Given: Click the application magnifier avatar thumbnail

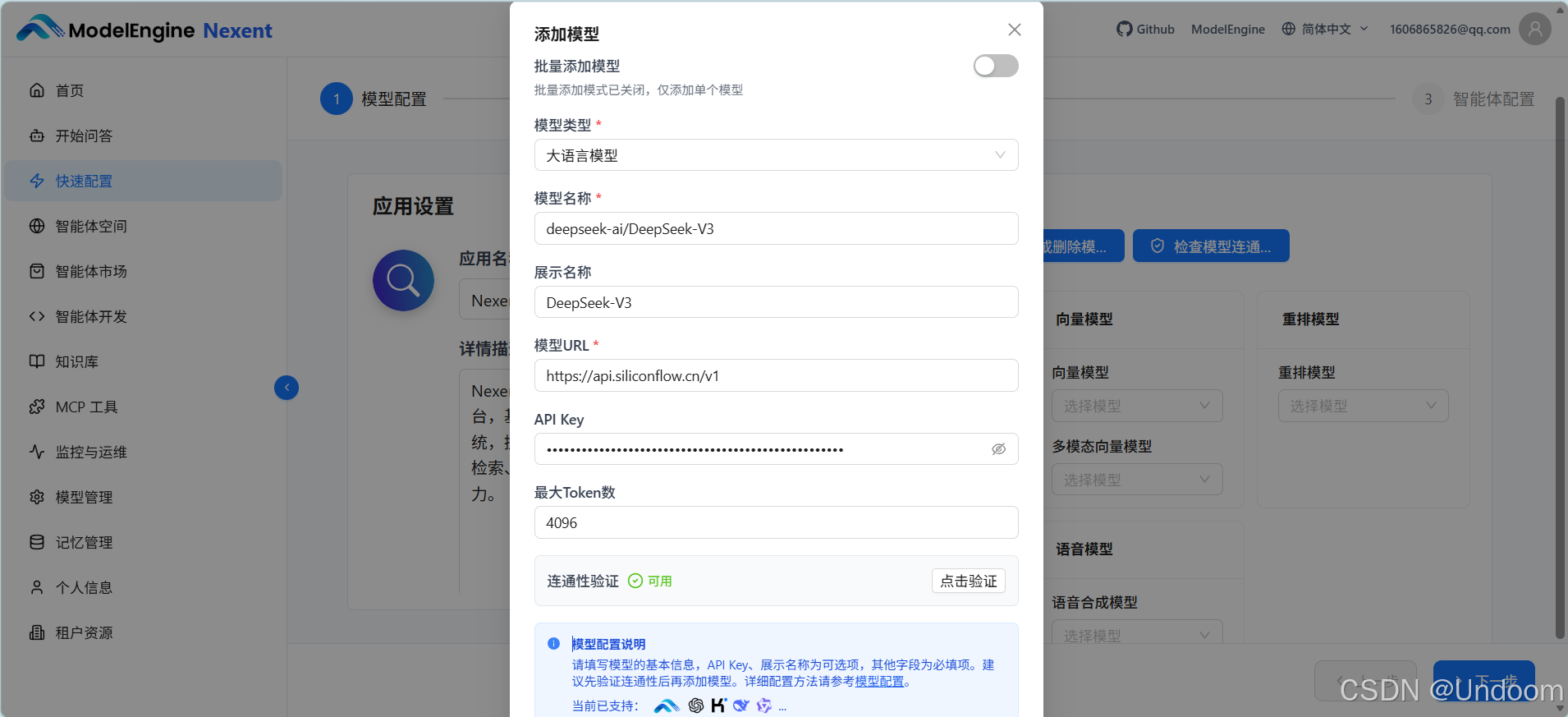Looking at the screenshot, I should [403, 280].
